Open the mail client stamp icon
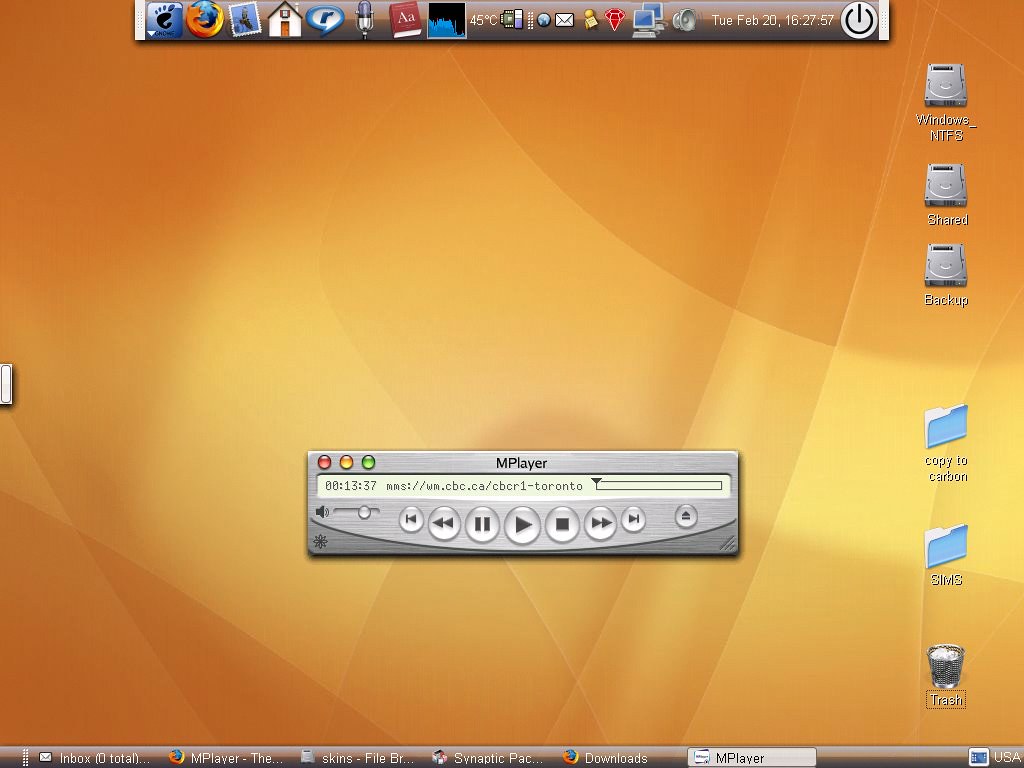This screenshot has height=768, width=1024. pyautogui.click(x=244, y=20)
